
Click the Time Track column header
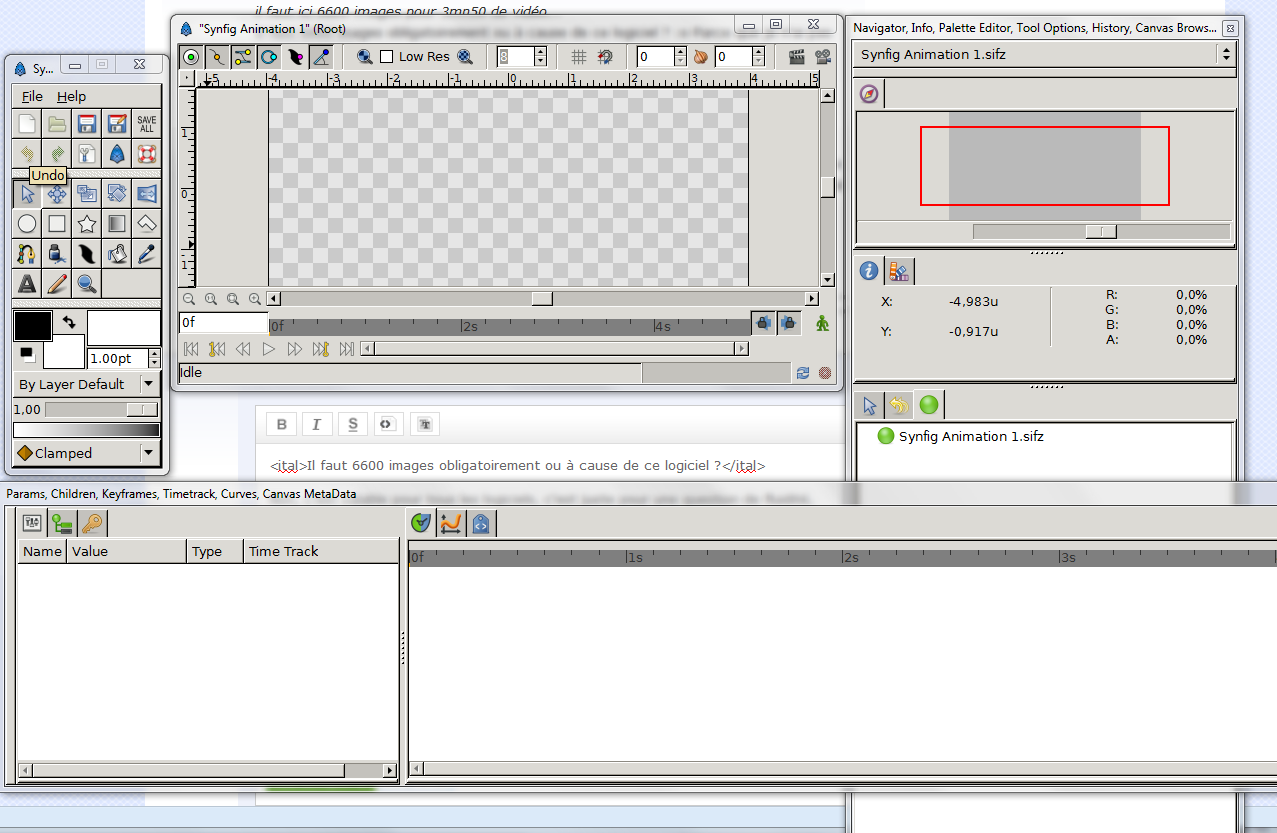coord(321,551)
